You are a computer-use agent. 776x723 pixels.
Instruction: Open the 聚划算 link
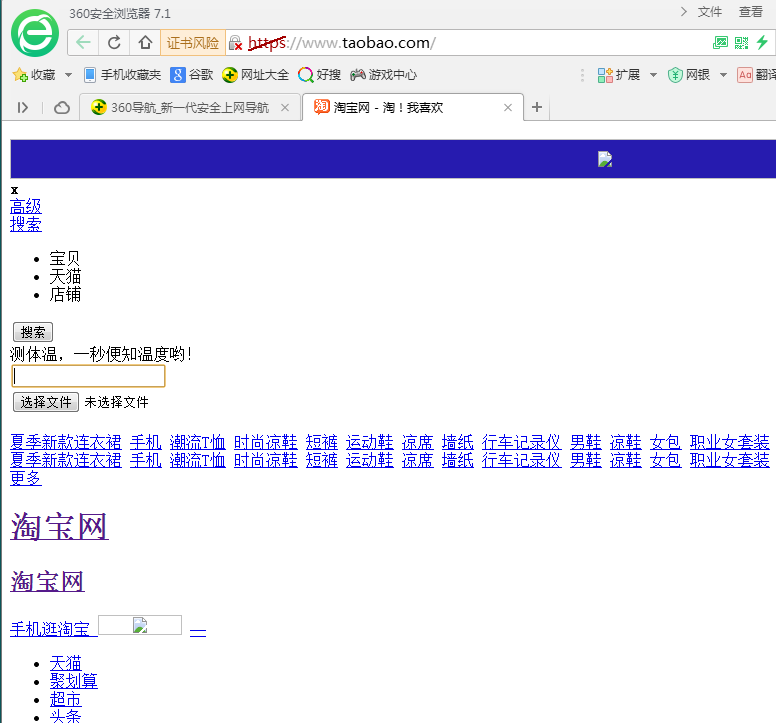(73, 681)
